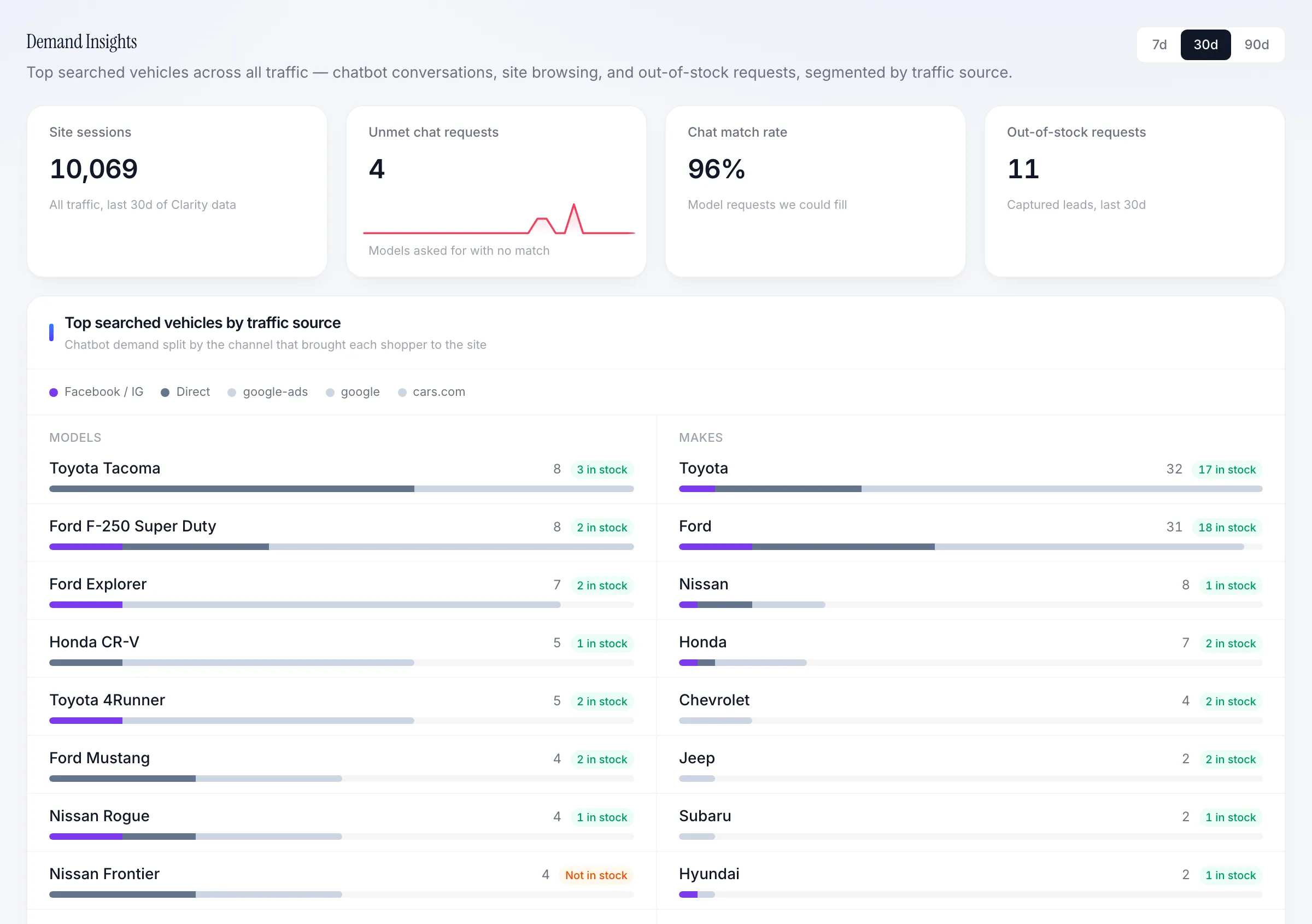
Task: Select the Honda CR-V model row
Action: (x=342, y=649)
